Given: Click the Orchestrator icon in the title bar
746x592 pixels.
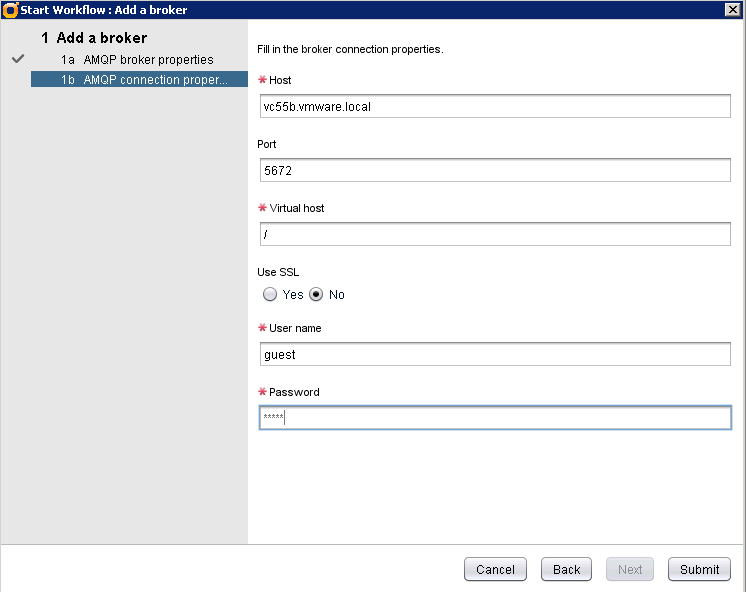Looking at the screenshot, I should click(10, 10).
